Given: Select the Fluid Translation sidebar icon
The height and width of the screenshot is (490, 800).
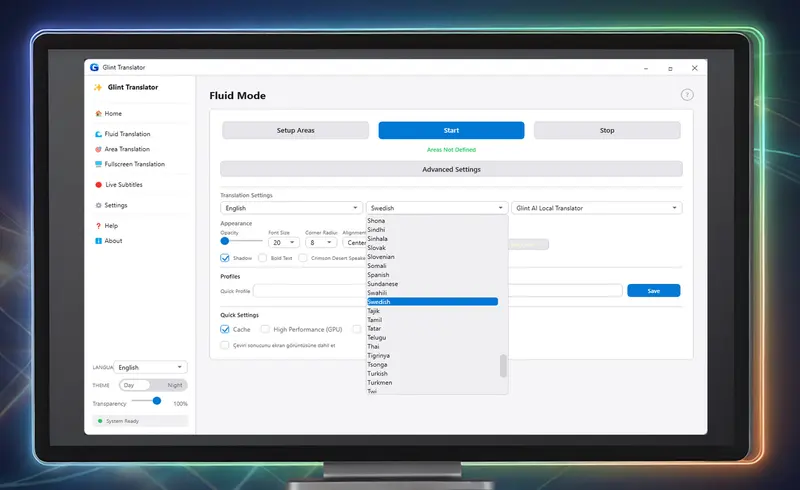Looking at the screenshot, I should click(98, 134).
